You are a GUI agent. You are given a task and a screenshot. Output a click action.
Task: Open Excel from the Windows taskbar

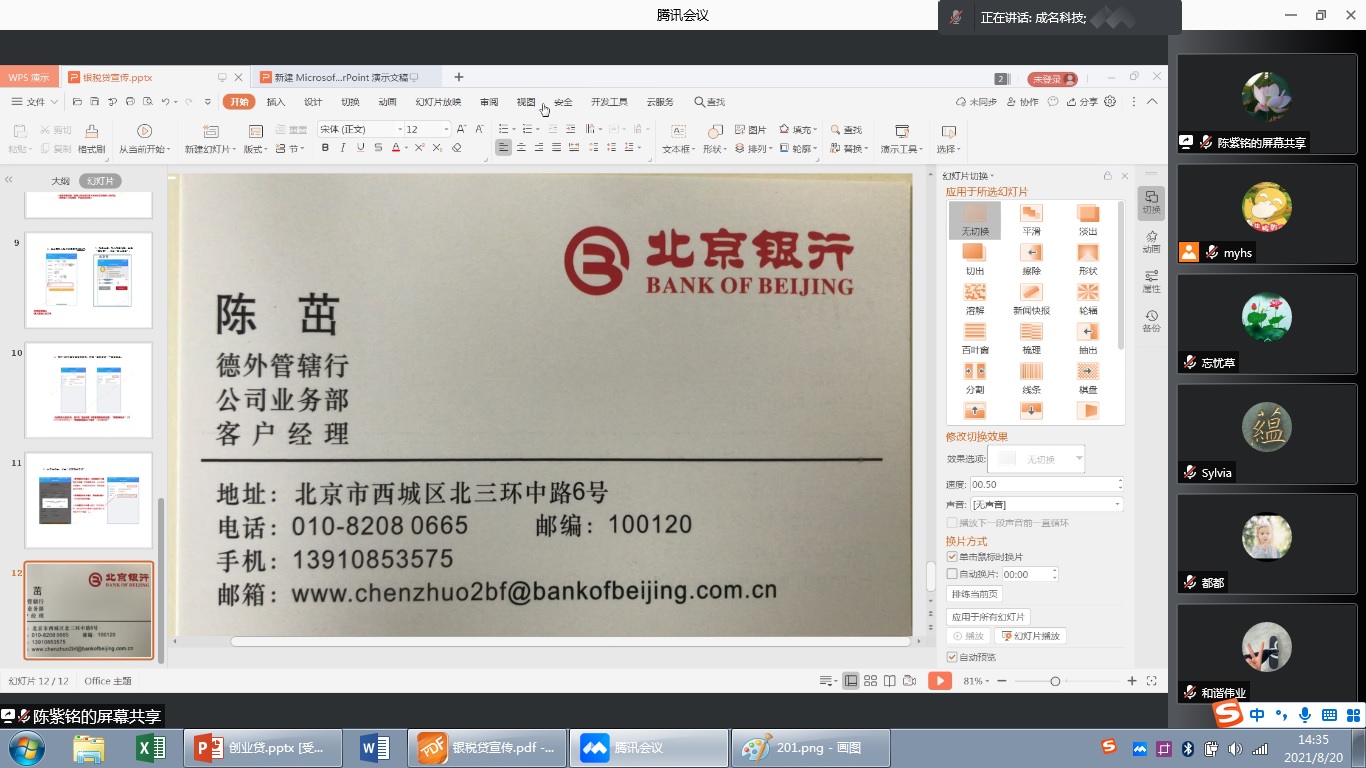150,748
